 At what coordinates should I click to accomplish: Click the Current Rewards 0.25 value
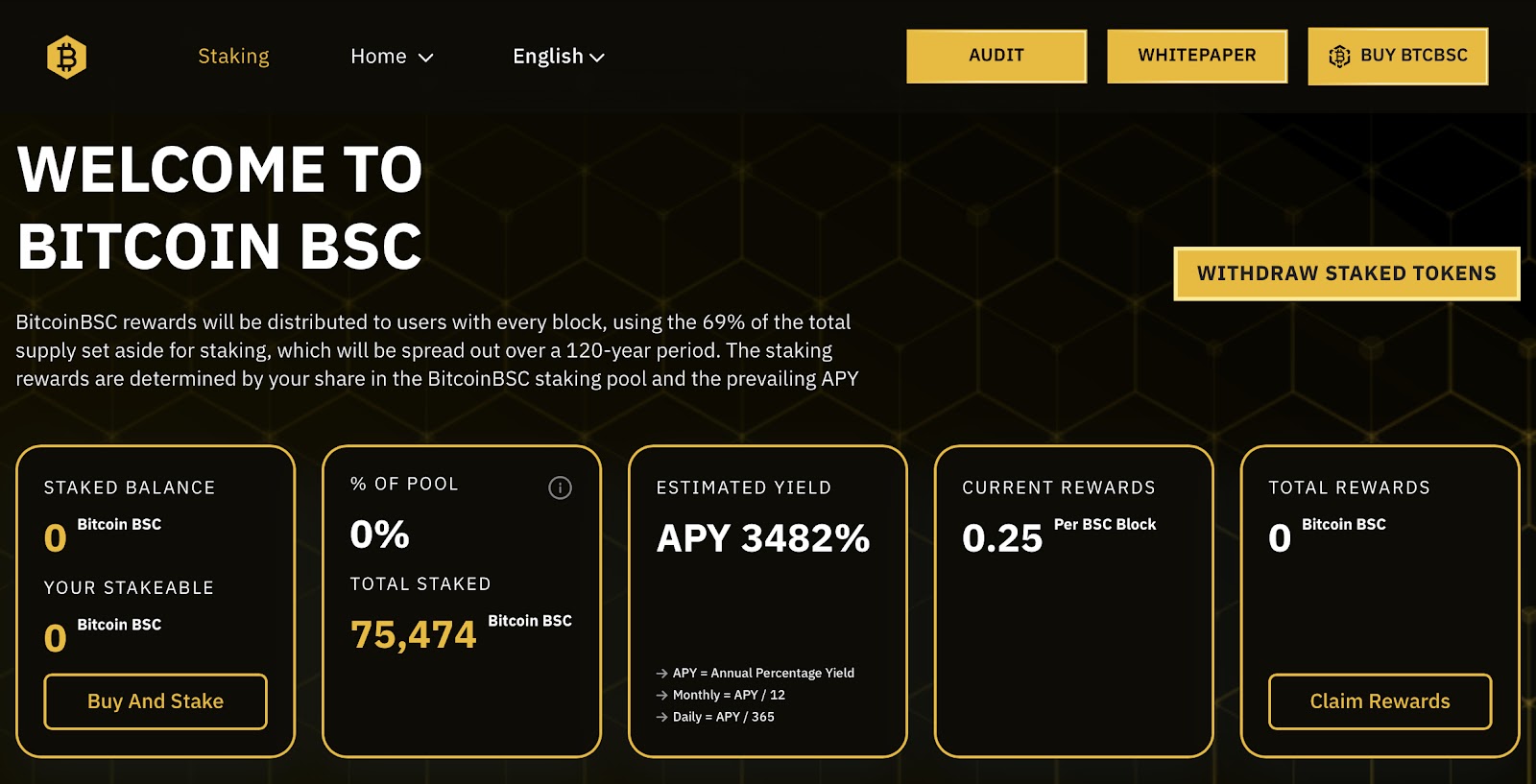tap(1002, 538)
